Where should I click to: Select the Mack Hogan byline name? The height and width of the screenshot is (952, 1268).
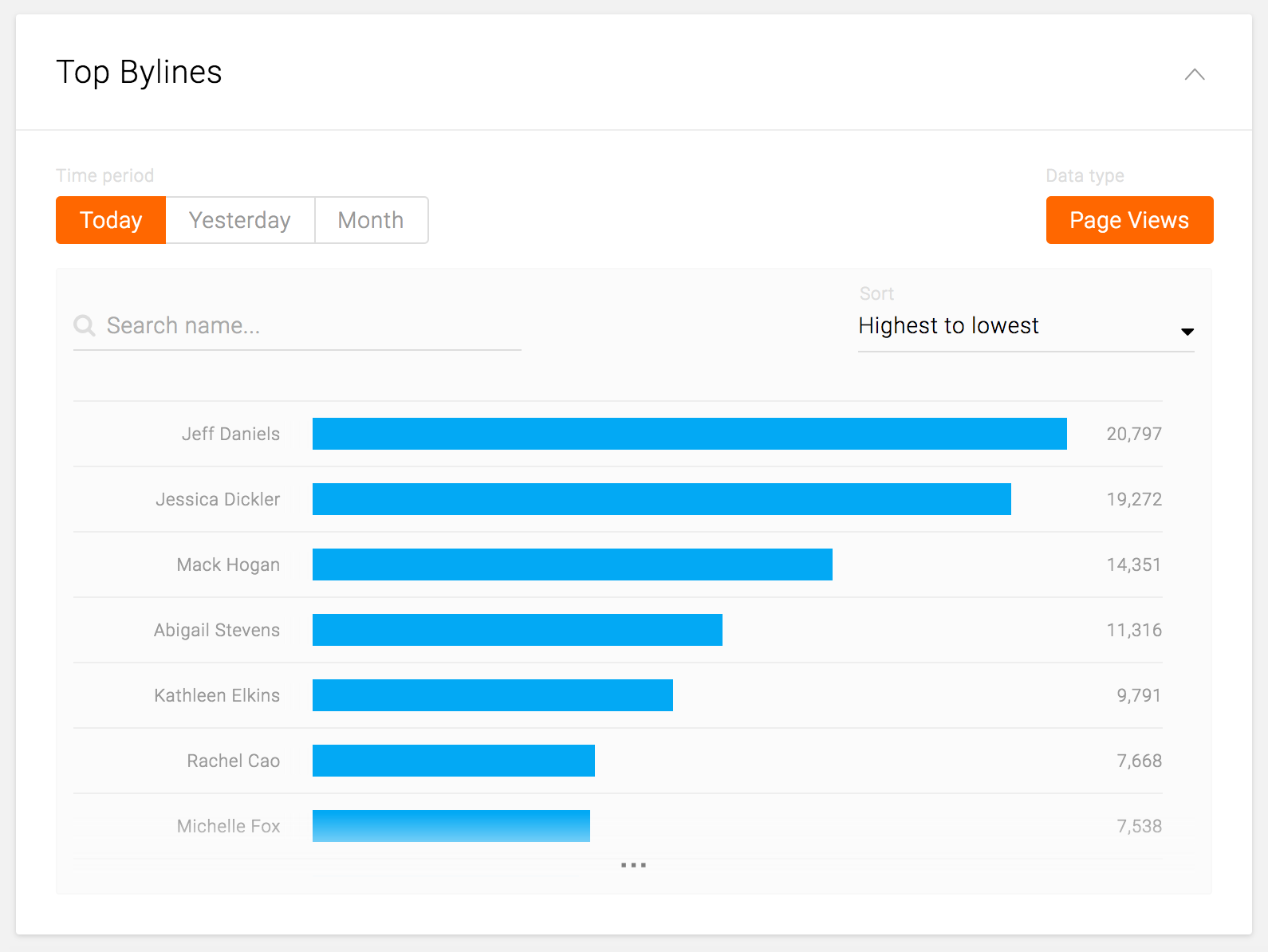pyautogui.click(x=228, y=565)
